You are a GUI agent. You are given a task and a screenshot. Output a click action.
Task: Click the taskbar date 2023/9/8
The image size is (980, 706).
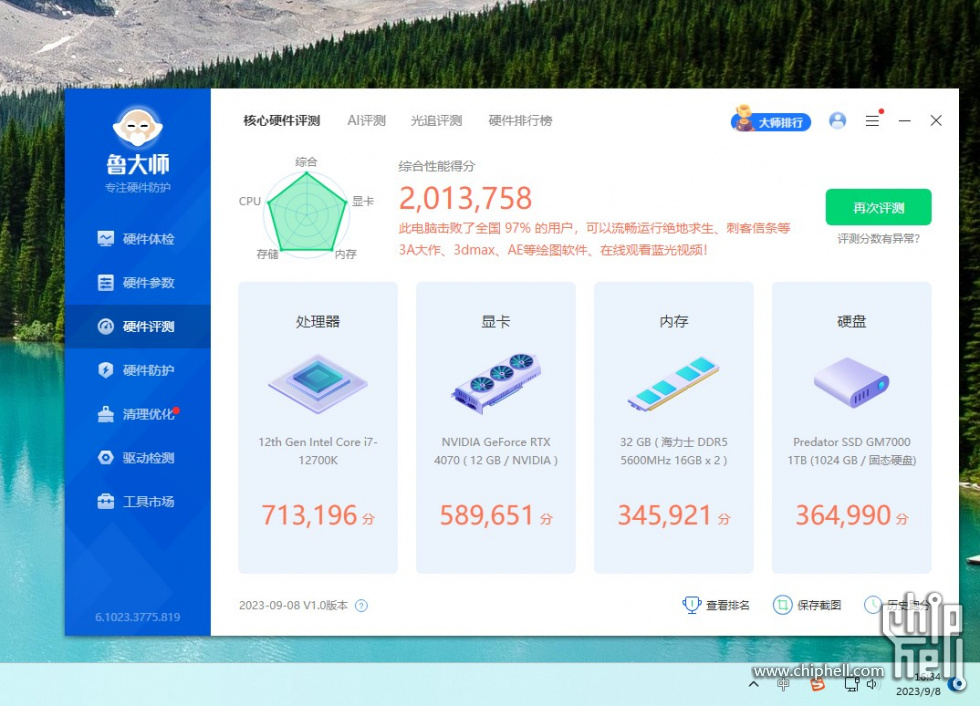(x=918, y=692)
